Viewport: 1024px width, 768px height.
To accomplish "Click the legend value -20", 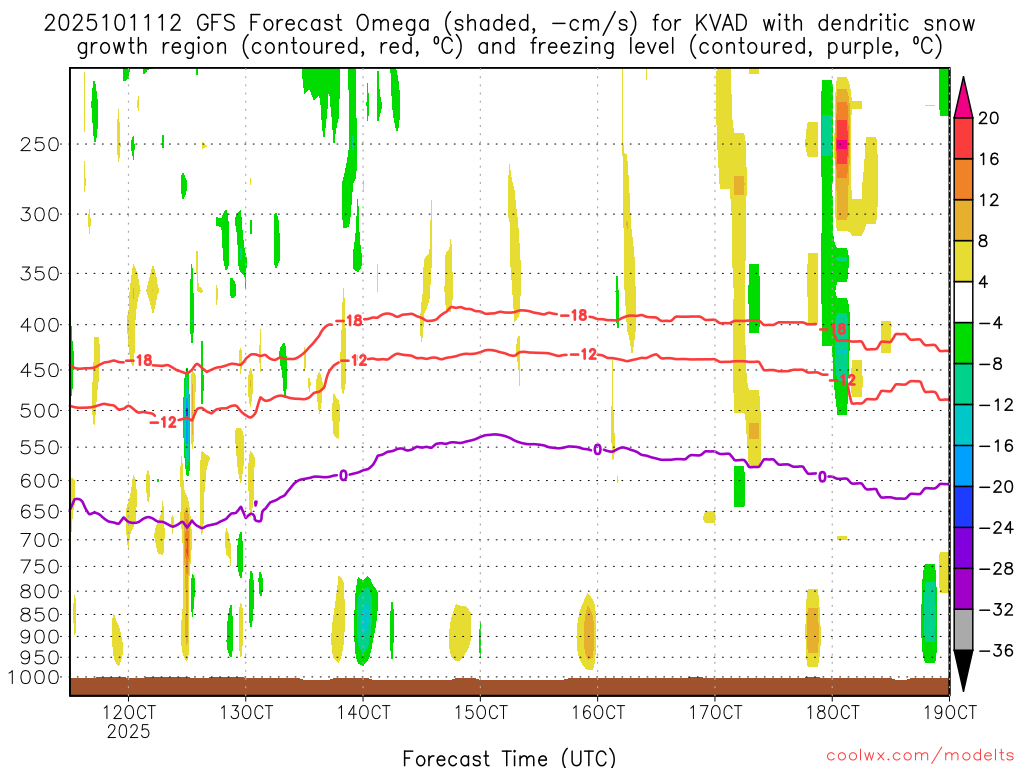I will point(996,487).
